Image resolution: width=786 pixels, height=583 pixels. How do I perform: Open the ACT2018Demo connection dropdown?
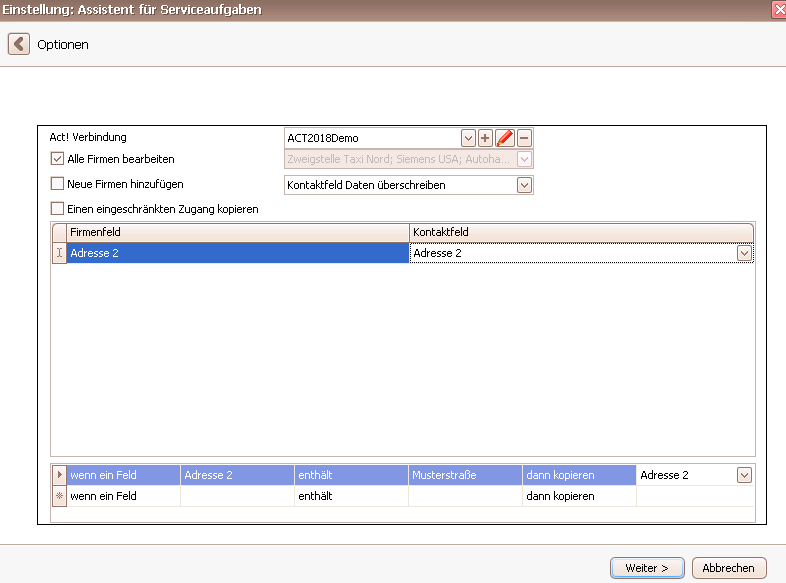[468, 138]
